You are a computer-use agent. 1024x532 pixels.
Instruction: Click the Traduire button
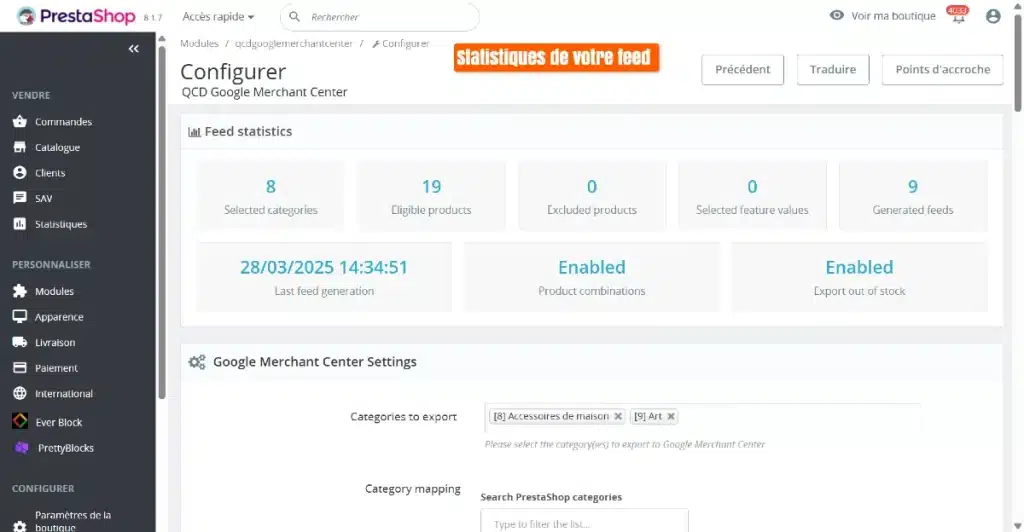(x=833, y=69)
